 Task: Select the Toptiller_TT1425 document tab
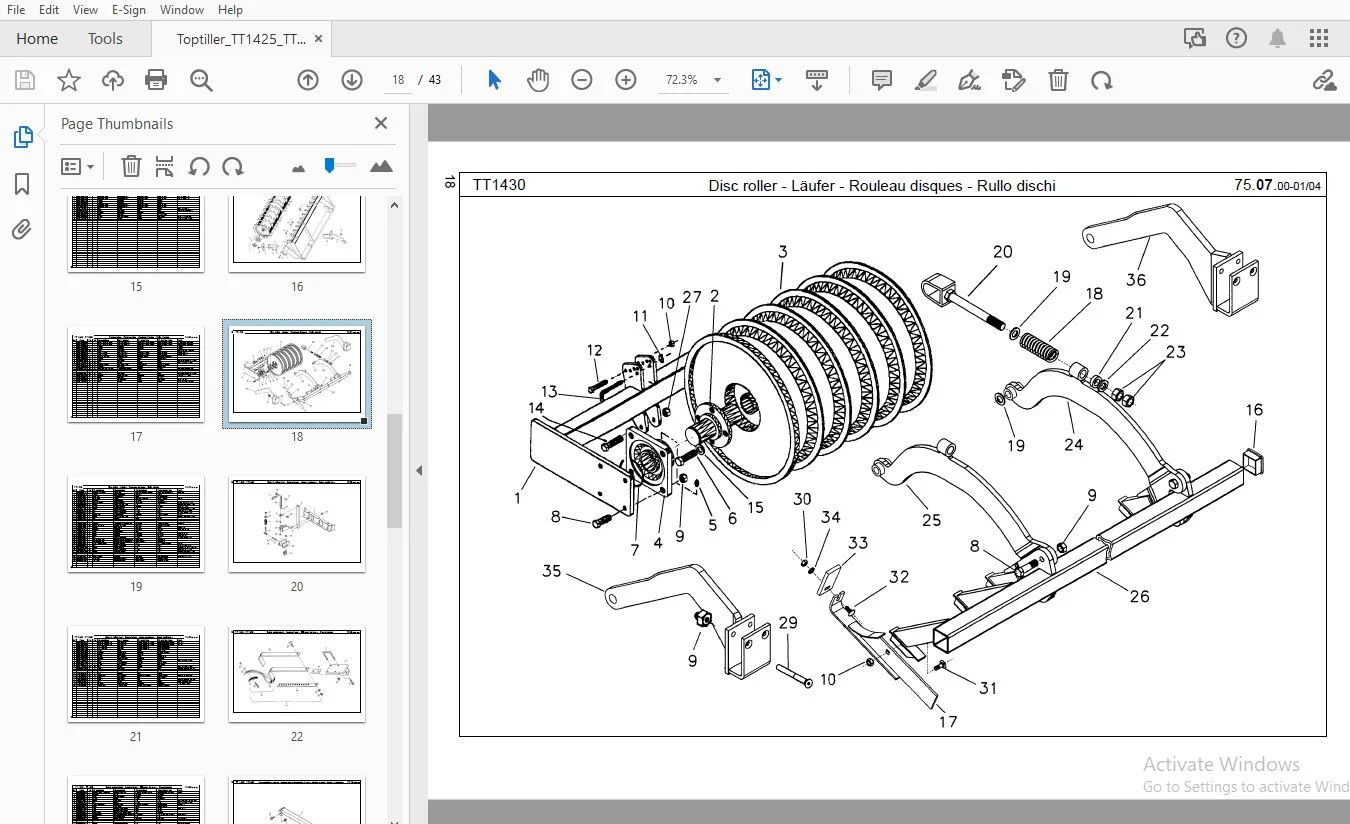(241, 39)
